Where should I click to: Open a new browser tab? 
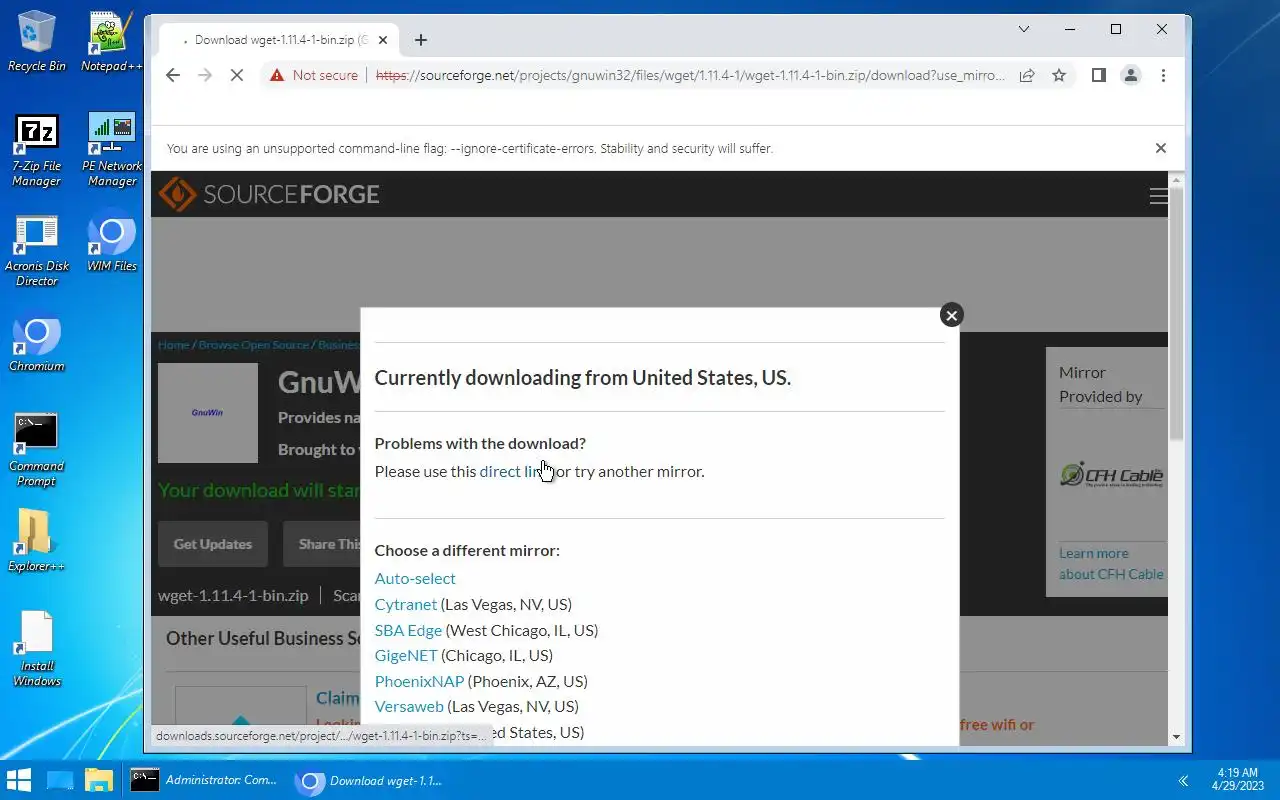421,40
